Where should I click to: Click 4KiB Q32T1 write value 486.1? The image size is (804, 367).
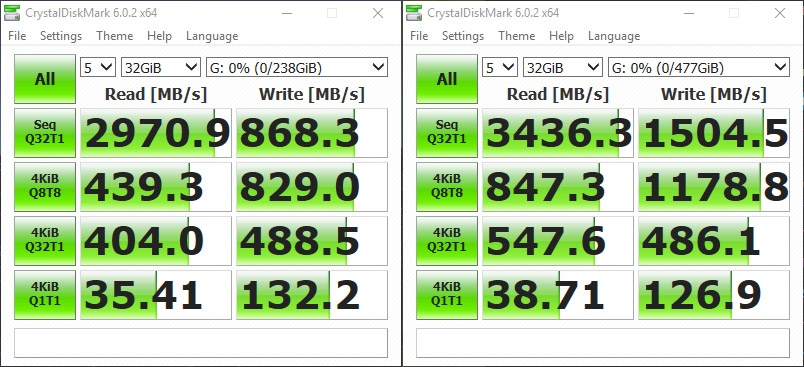point(714,240)
